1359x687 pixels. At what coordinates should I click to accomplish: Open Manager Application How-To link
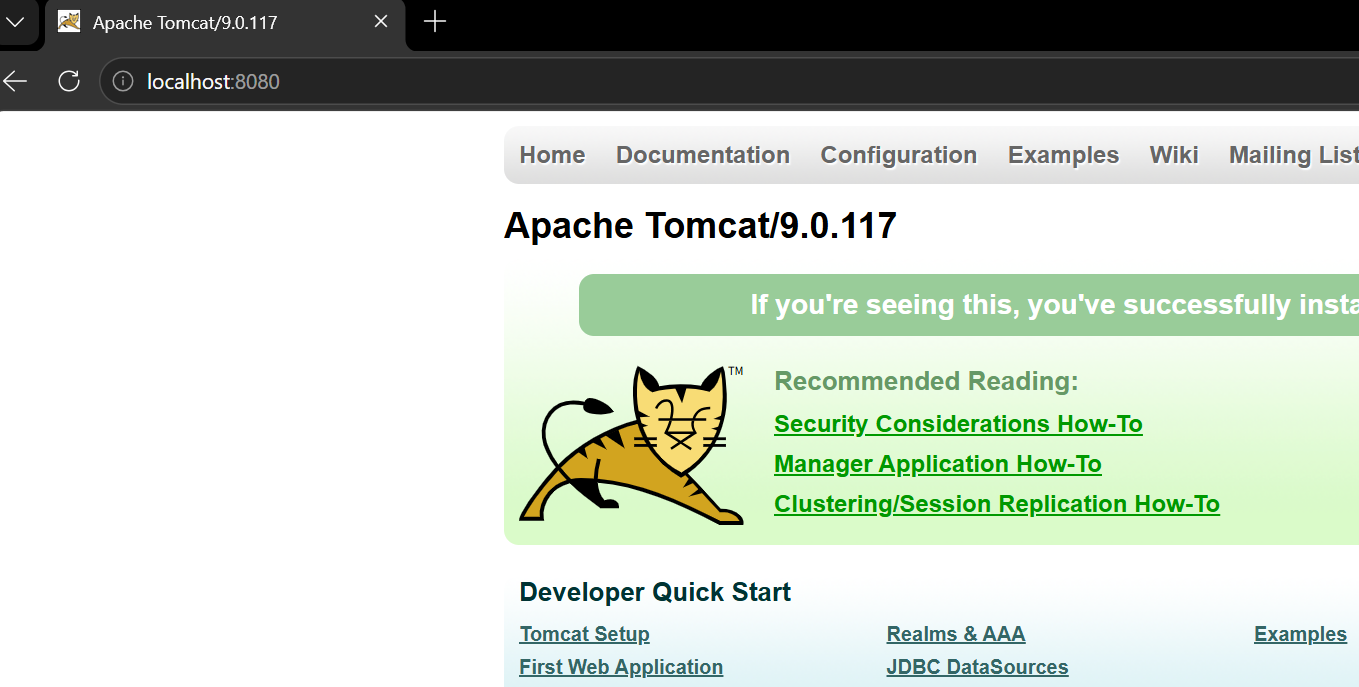pyautogui.click(x=938, y=464)
